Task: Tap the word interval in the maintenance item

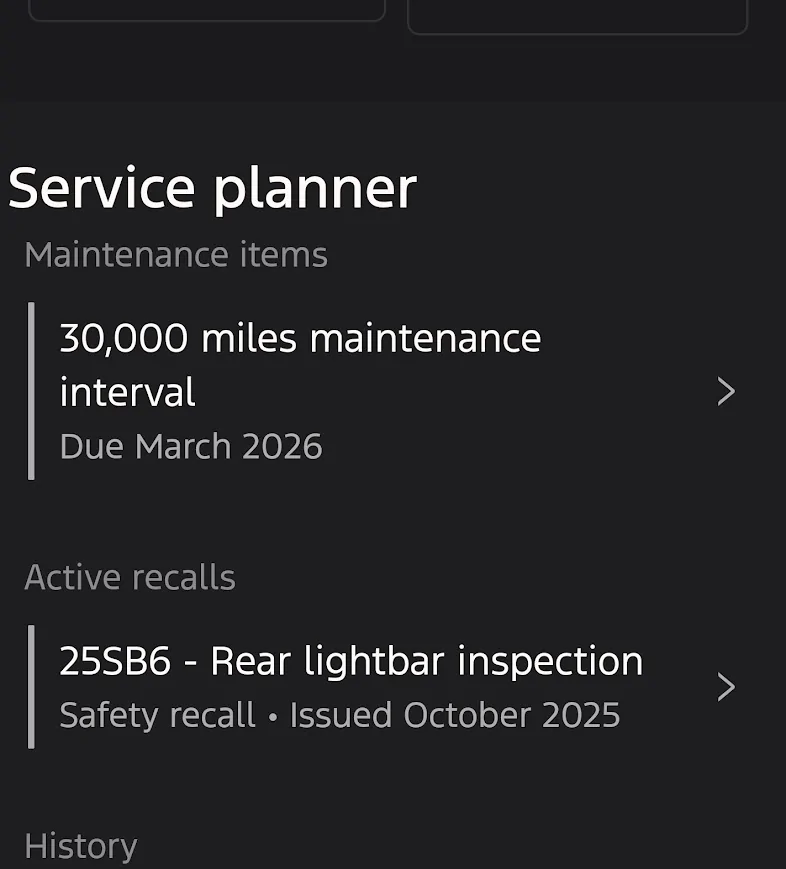Action: (127, 392)
